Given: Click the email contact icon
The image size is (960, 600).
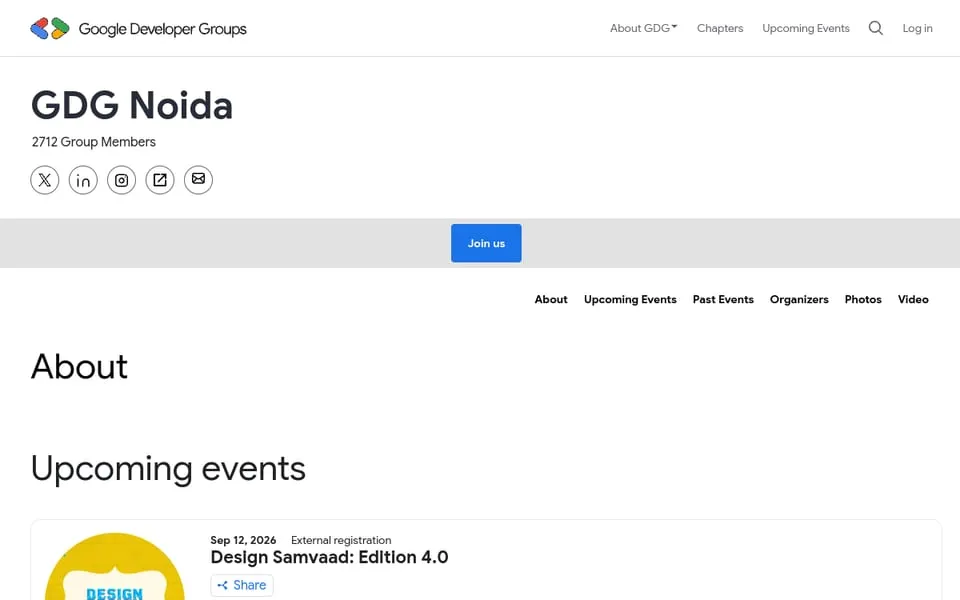Looking at the screenshot, I should pyautogui.click(x=198, y=180).
